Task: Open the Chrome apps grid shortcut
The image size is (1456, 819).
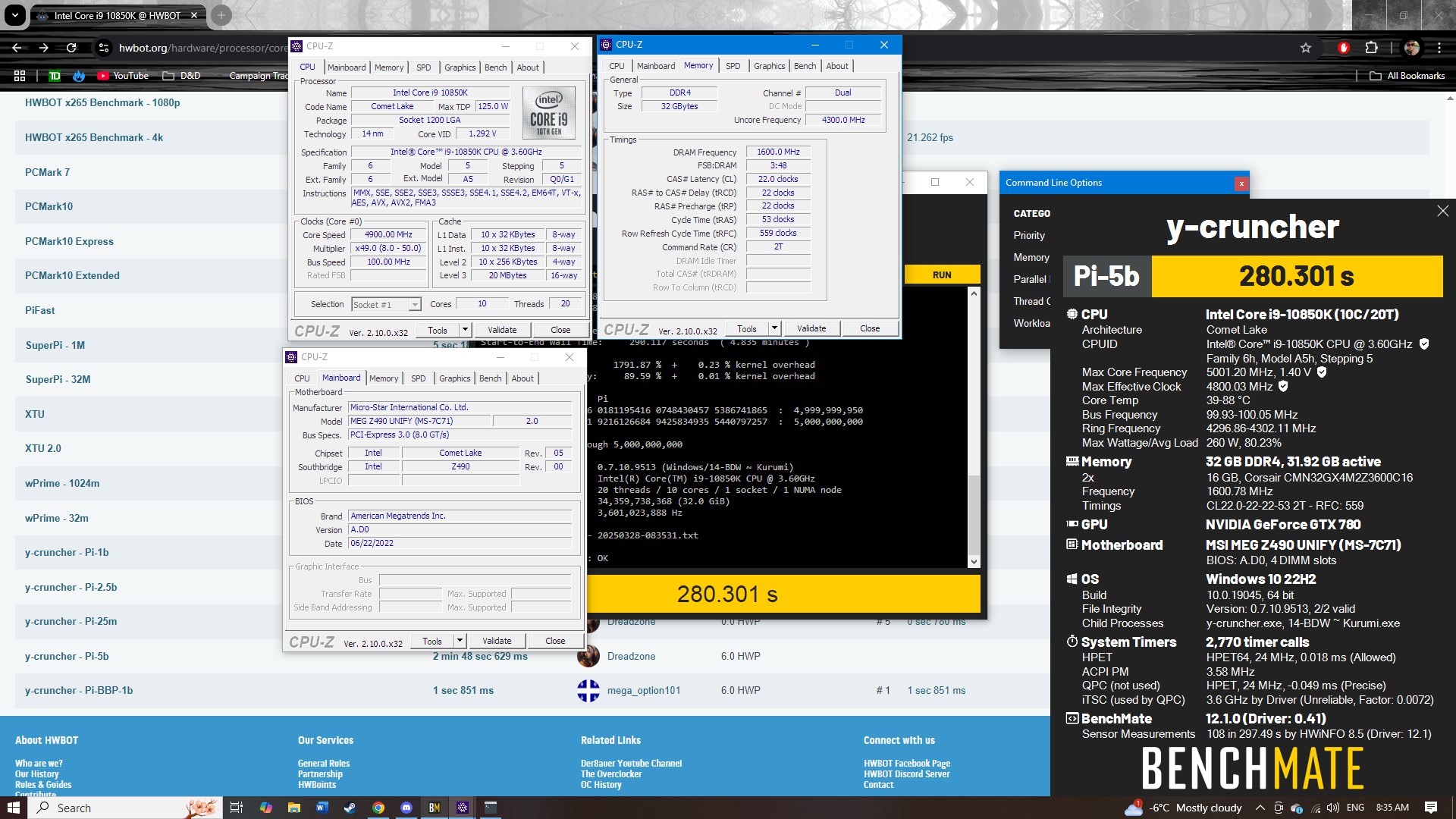Action: pyautogui.click(x=20, y=76)
